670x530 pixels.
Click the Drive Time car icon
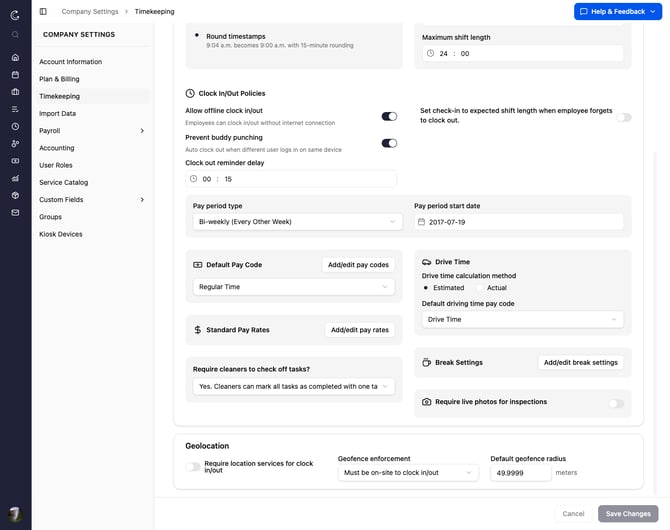[426, 262]
